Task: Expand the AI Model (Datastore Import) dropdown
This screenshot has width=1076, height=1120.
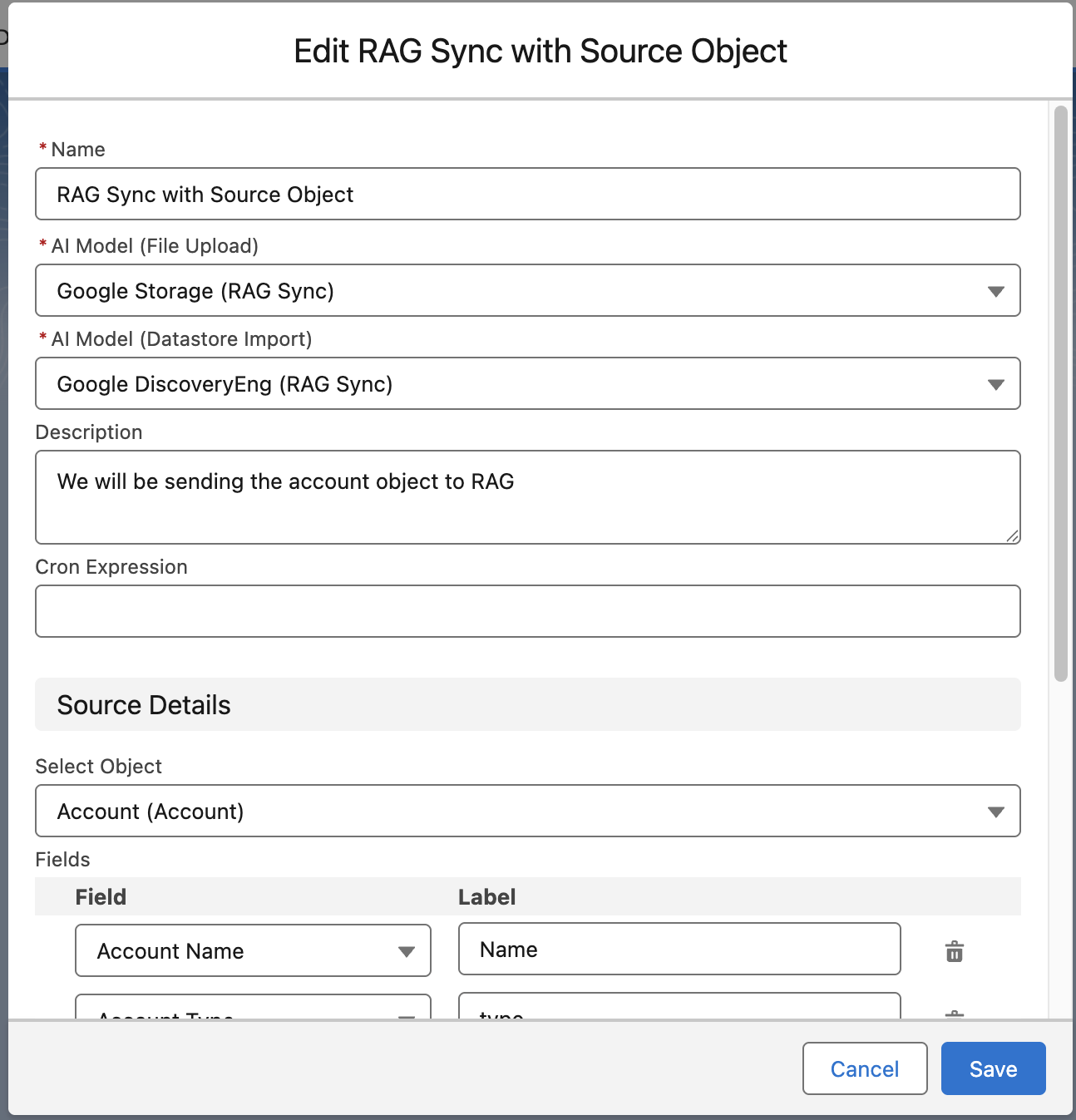Action: (527, 384)
